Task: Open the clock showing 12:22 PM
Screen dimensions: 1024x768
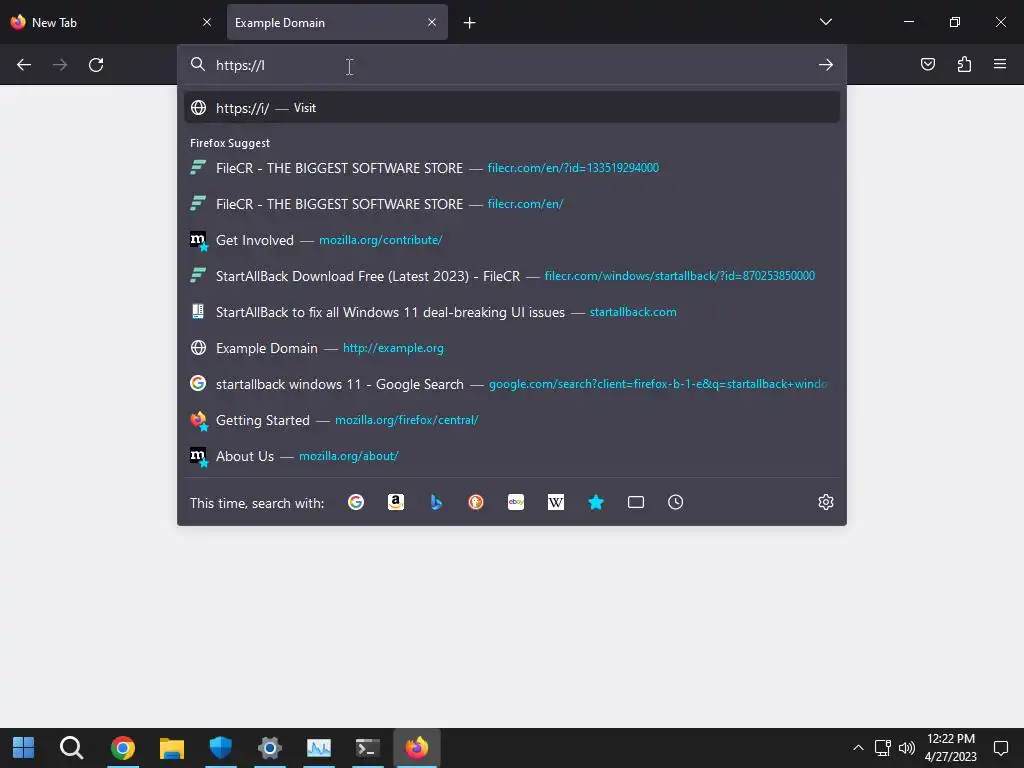Action: coord(950,748)
